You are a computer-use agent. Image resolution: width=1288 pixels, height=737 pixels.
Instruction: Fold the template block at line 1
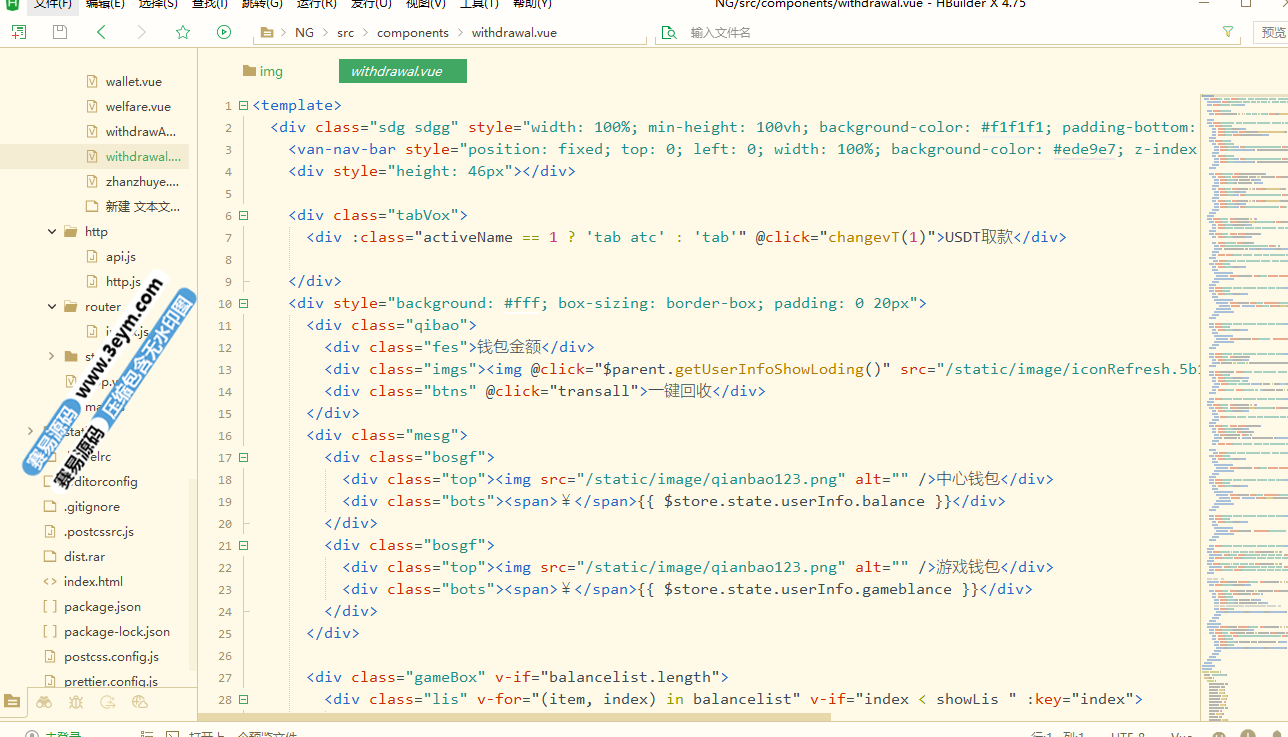(x=243, y=105)
